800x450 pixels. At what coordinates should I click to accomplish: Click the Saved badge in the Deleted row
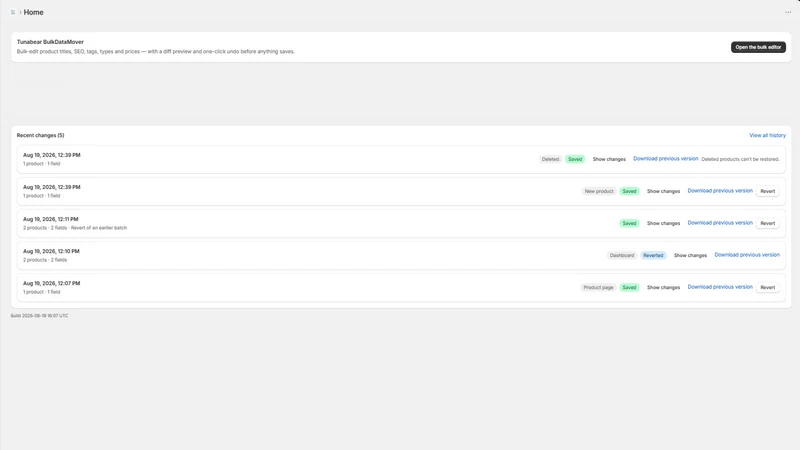575,159
